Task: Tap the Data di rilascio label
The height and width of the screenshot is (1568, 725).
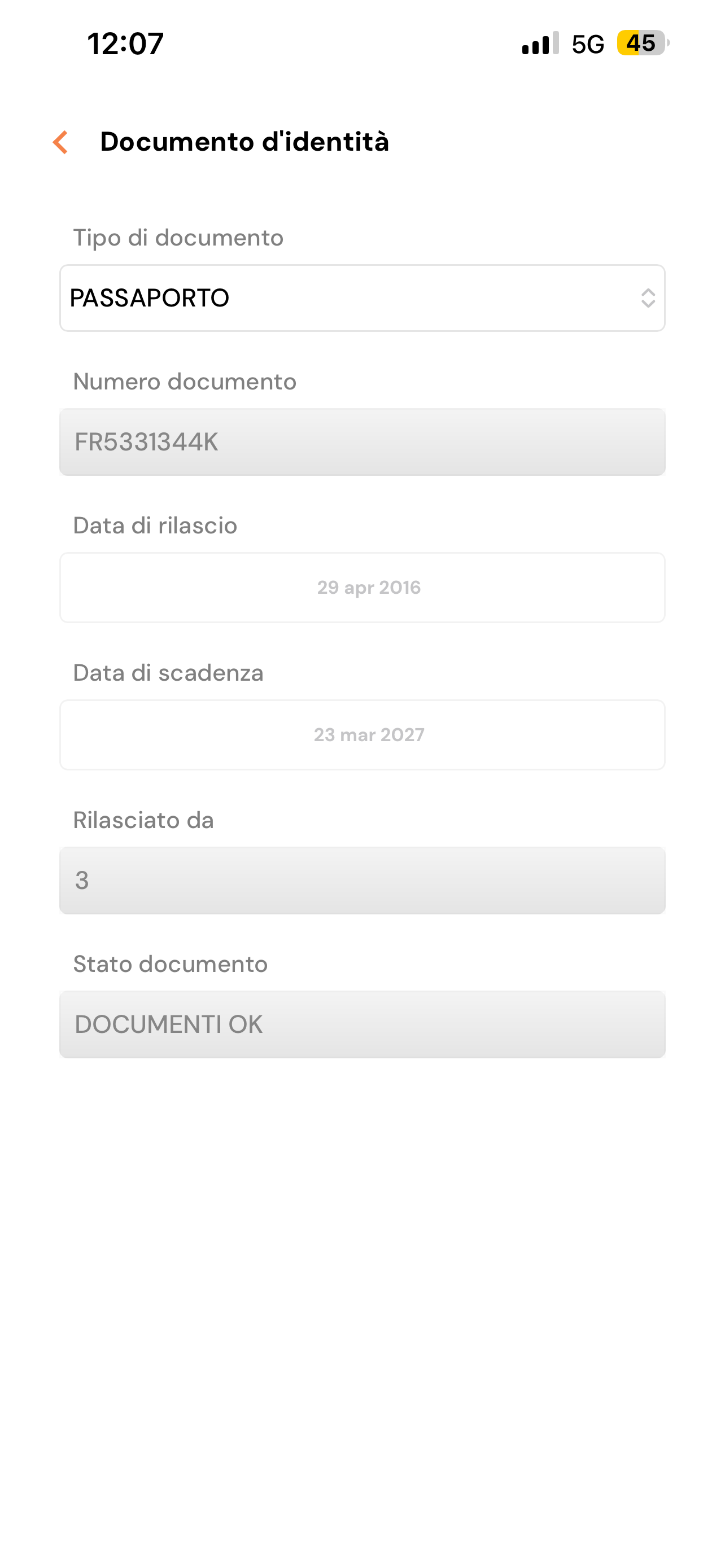Action: [x=155, y=525]
